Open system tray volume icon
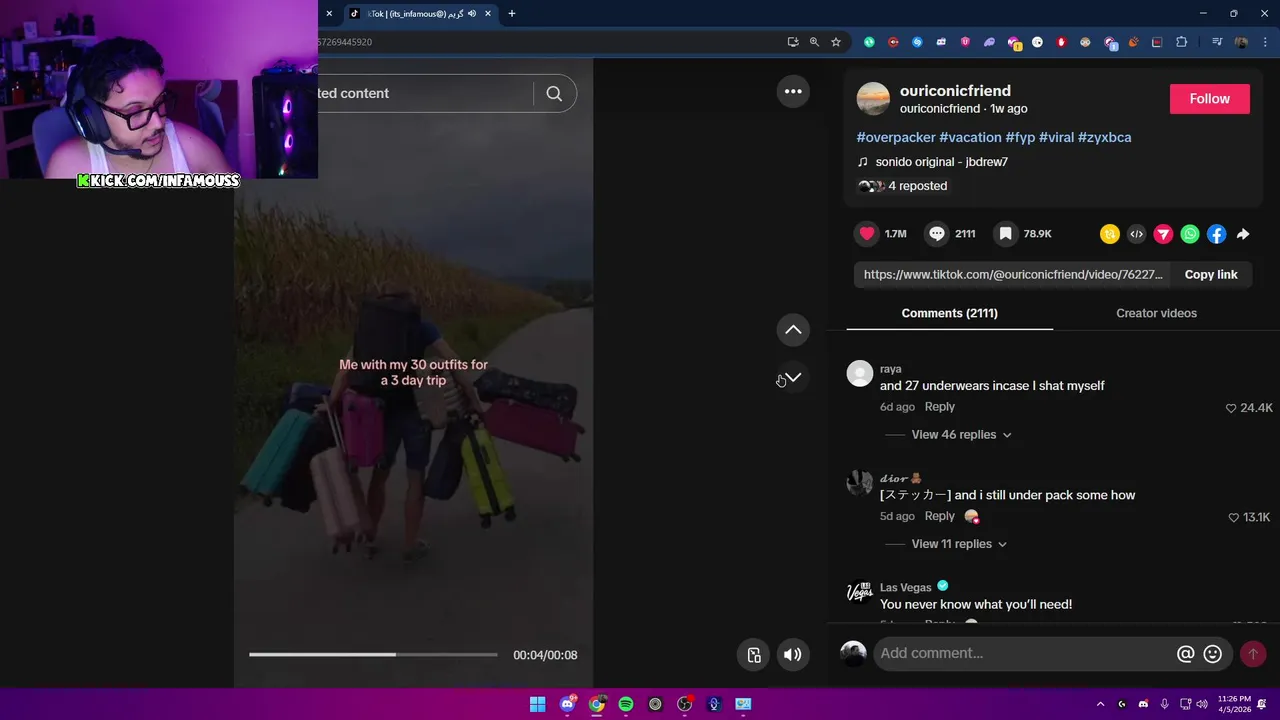This screenshot has width=1280, height=720. pyautogui.click(x=1202, y=704)
